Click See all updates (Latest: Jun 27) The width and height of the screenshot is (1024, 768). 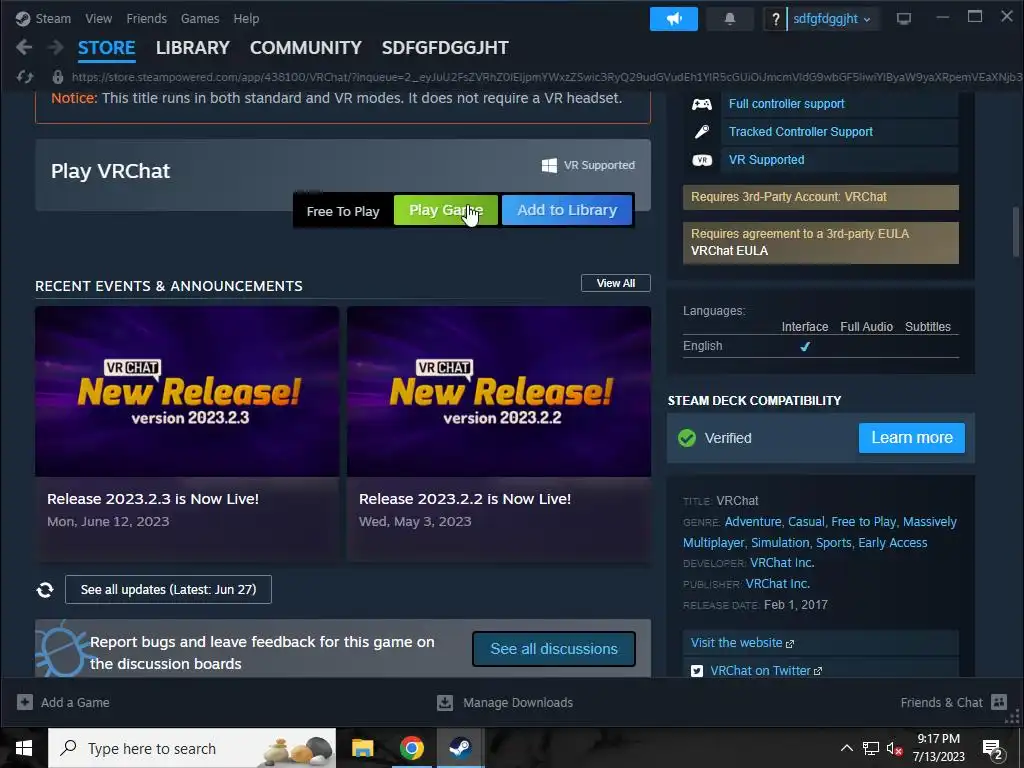point(168,590)
